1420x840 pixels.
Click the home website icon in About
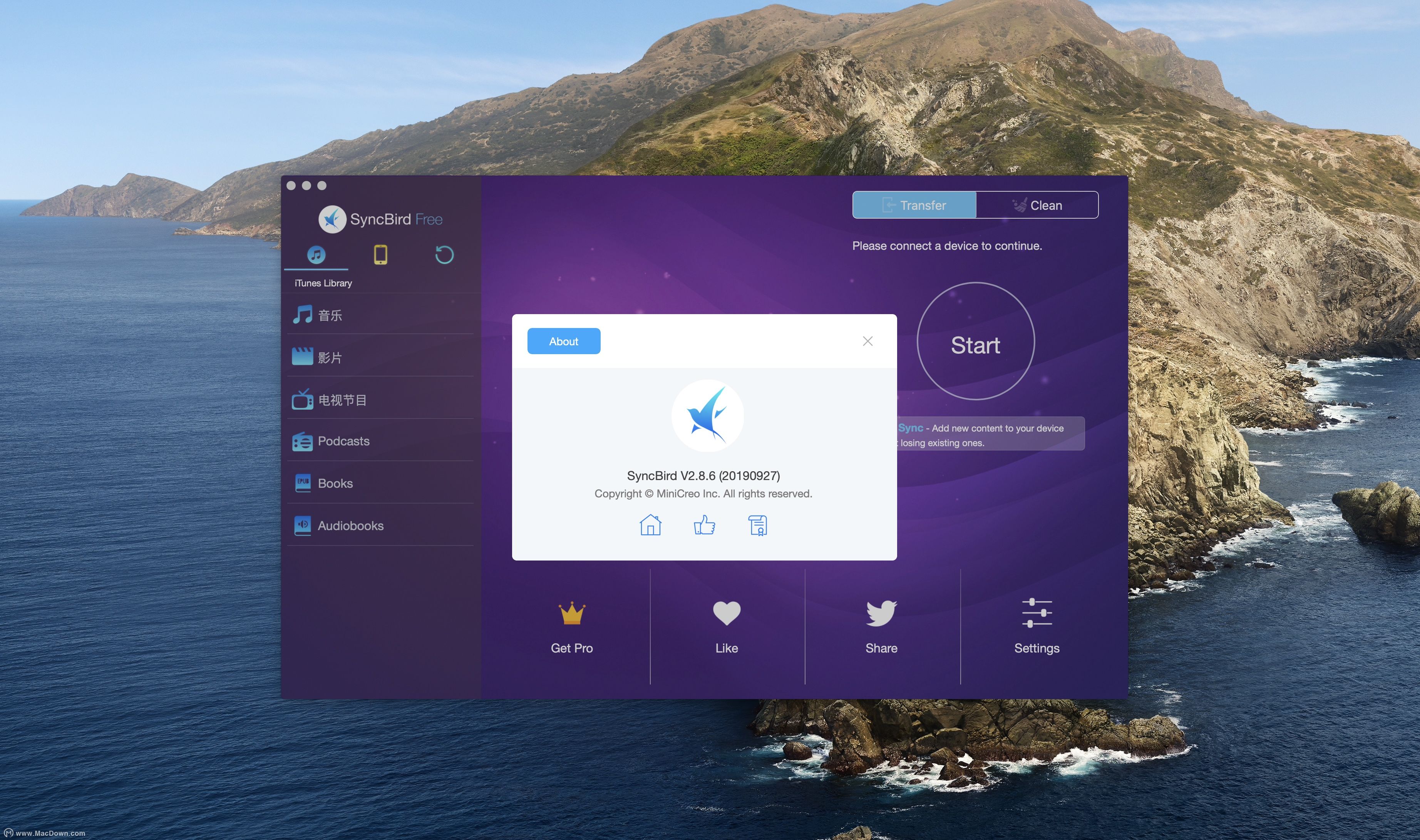coord(650,525)
